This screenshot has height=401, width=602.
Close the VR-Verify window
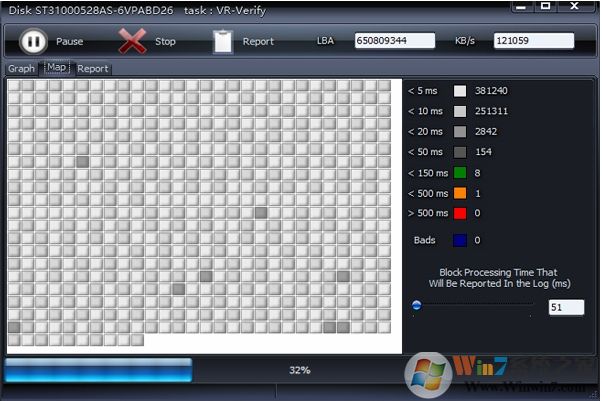pos(574,6)
